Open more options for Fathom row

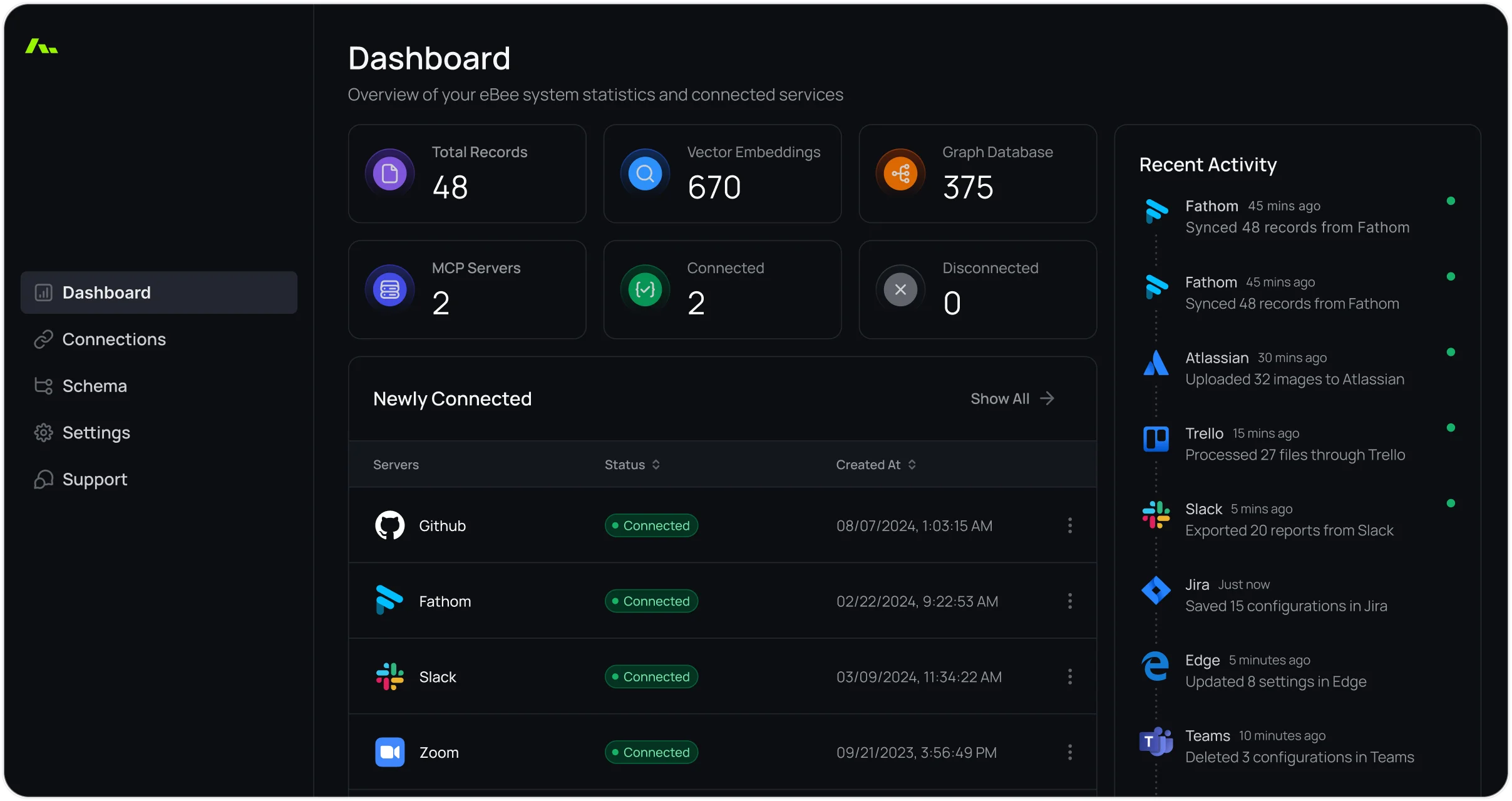1070,601
